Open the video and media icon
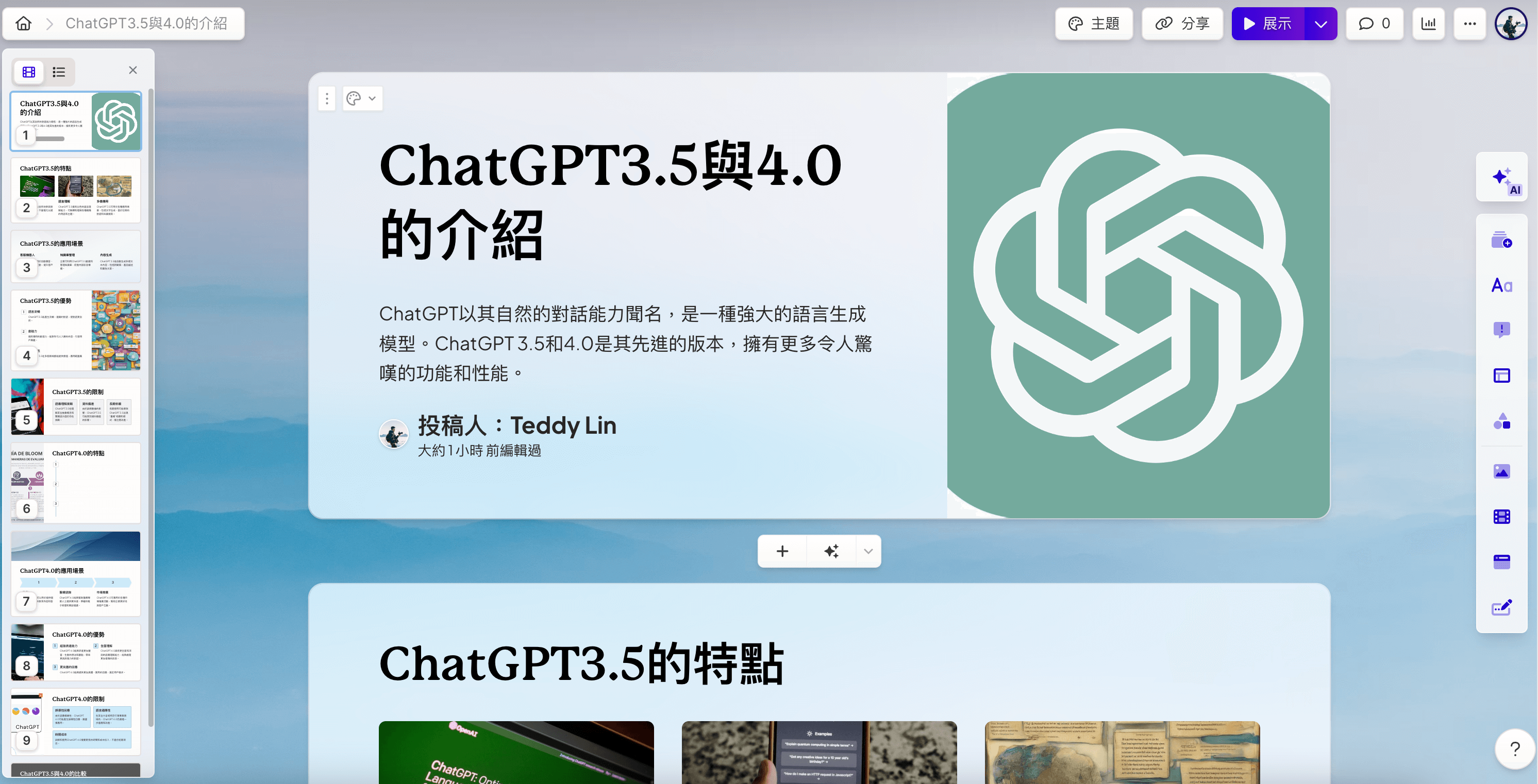The image size is (1538, 784). pos(1501,517)
